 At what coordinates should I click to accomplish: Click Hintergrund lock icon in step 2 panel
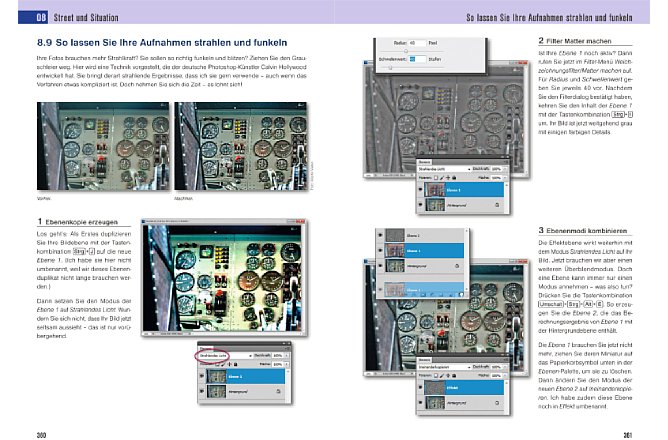click(497, 205)
